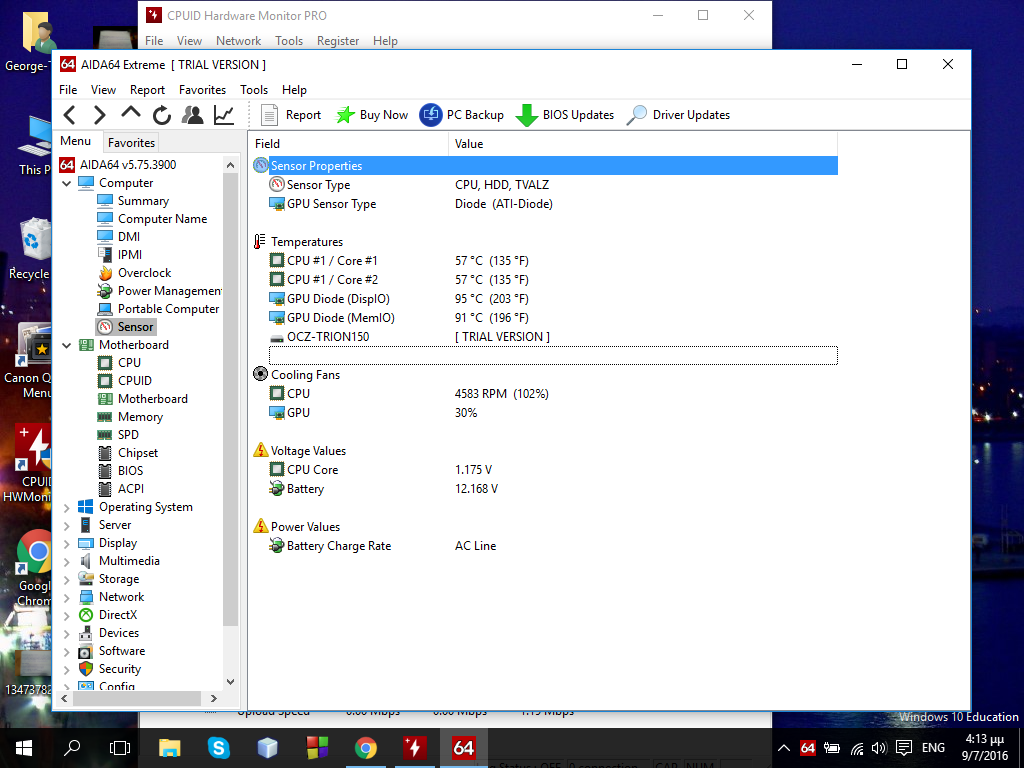Select Summary in the Computer tree

click(143, 200)
